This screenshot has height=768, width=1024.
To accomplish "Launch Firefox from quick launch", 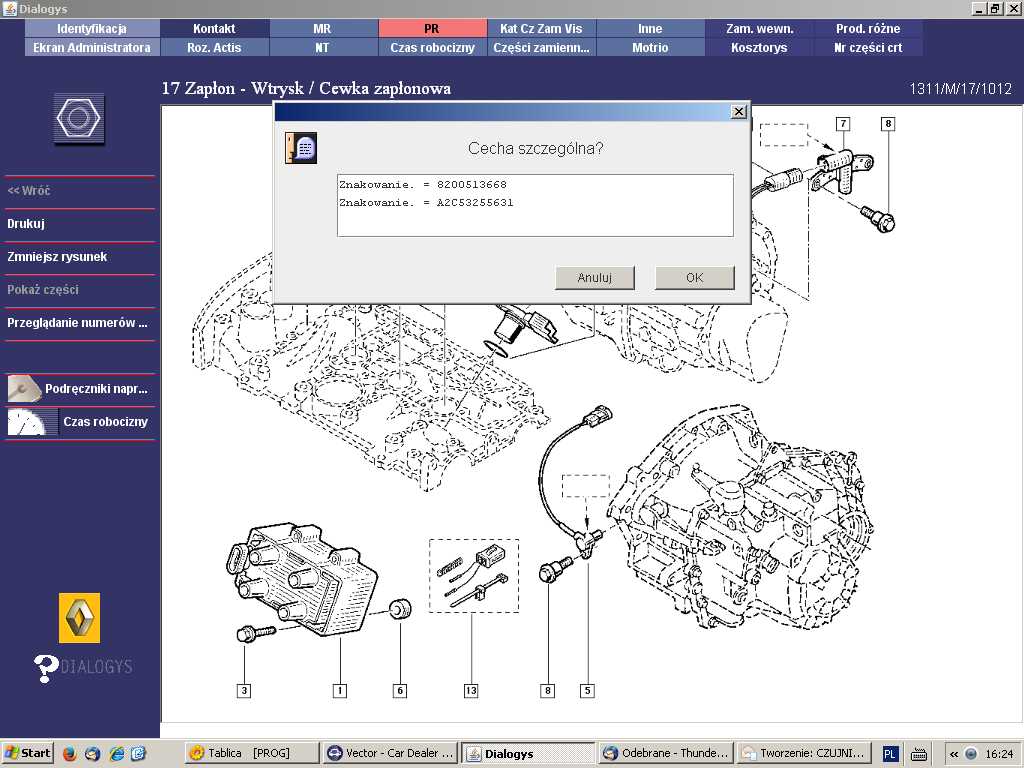I will pos(69,754).
